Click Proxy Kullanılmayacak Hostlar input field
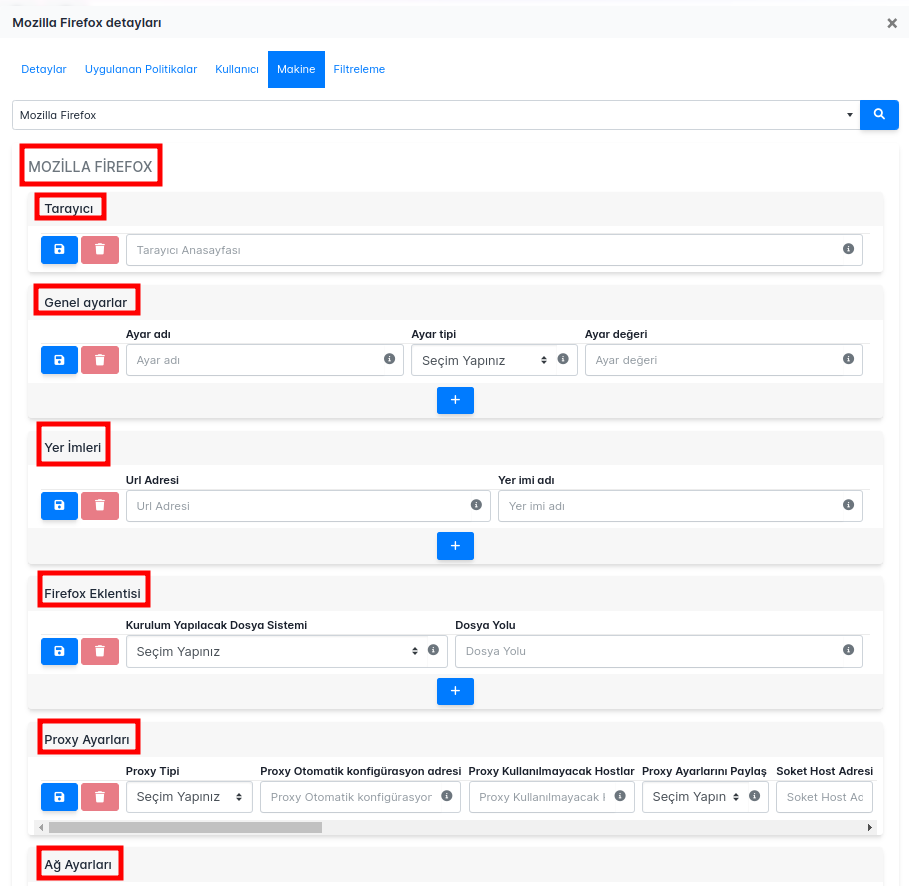Viewport: 909px width, 886px height. click(551, 797)
